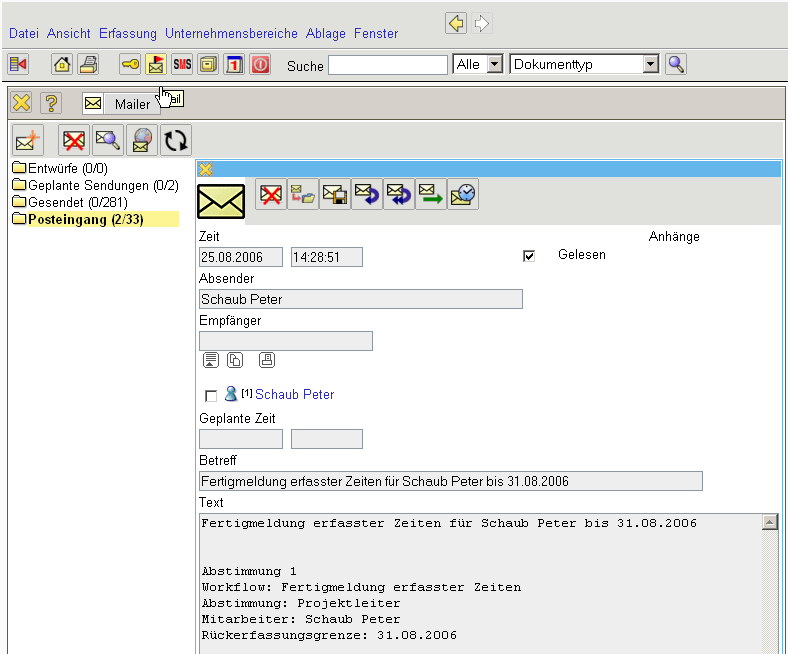
Task: Click the refresh arrows icon in mailer toolbar
Action: pos(176,141)
